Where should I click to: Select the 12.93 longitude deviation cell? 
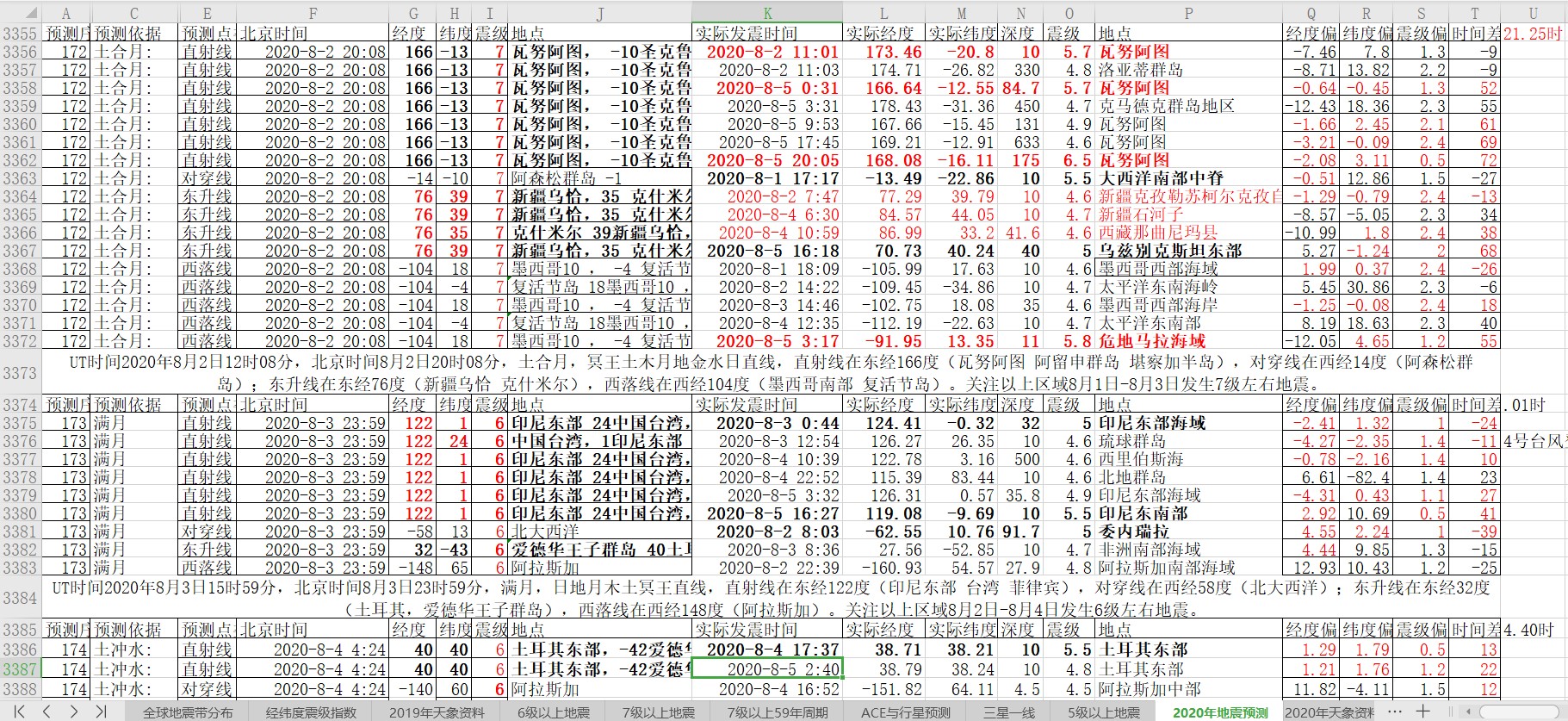click(x=1311, y=568)
